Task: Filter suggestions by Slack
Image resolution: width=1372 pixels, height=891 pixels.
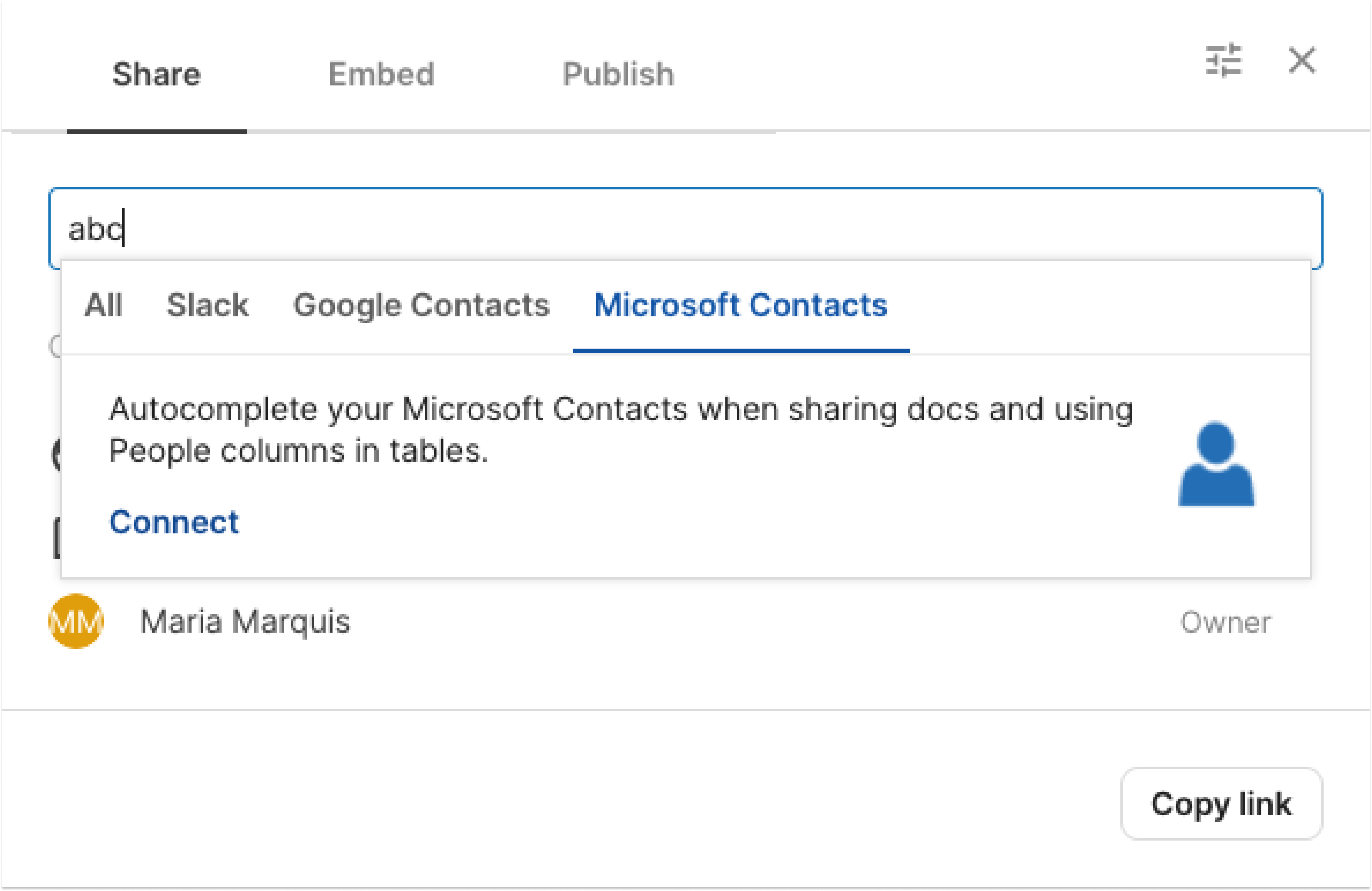Action: click(x=208, y=305)
